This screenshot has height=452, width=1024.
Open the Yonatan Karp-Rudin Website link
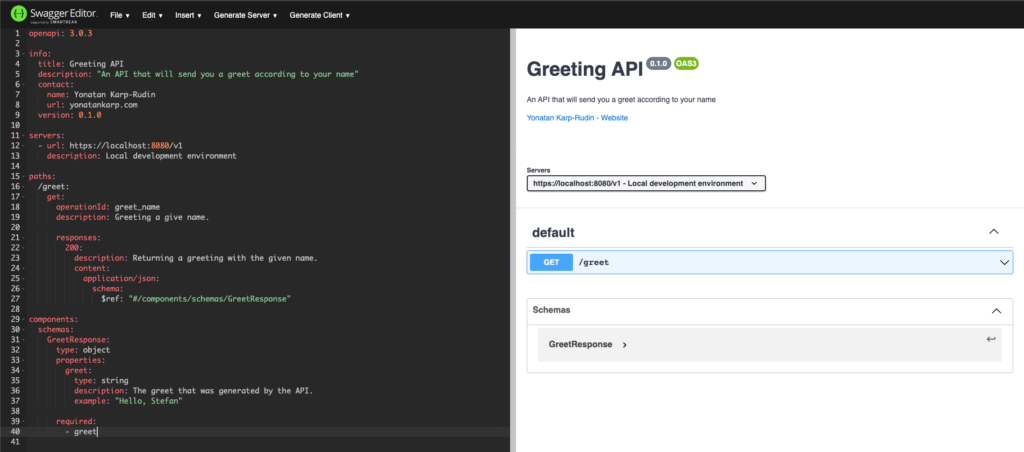click(x=577, y=118)
